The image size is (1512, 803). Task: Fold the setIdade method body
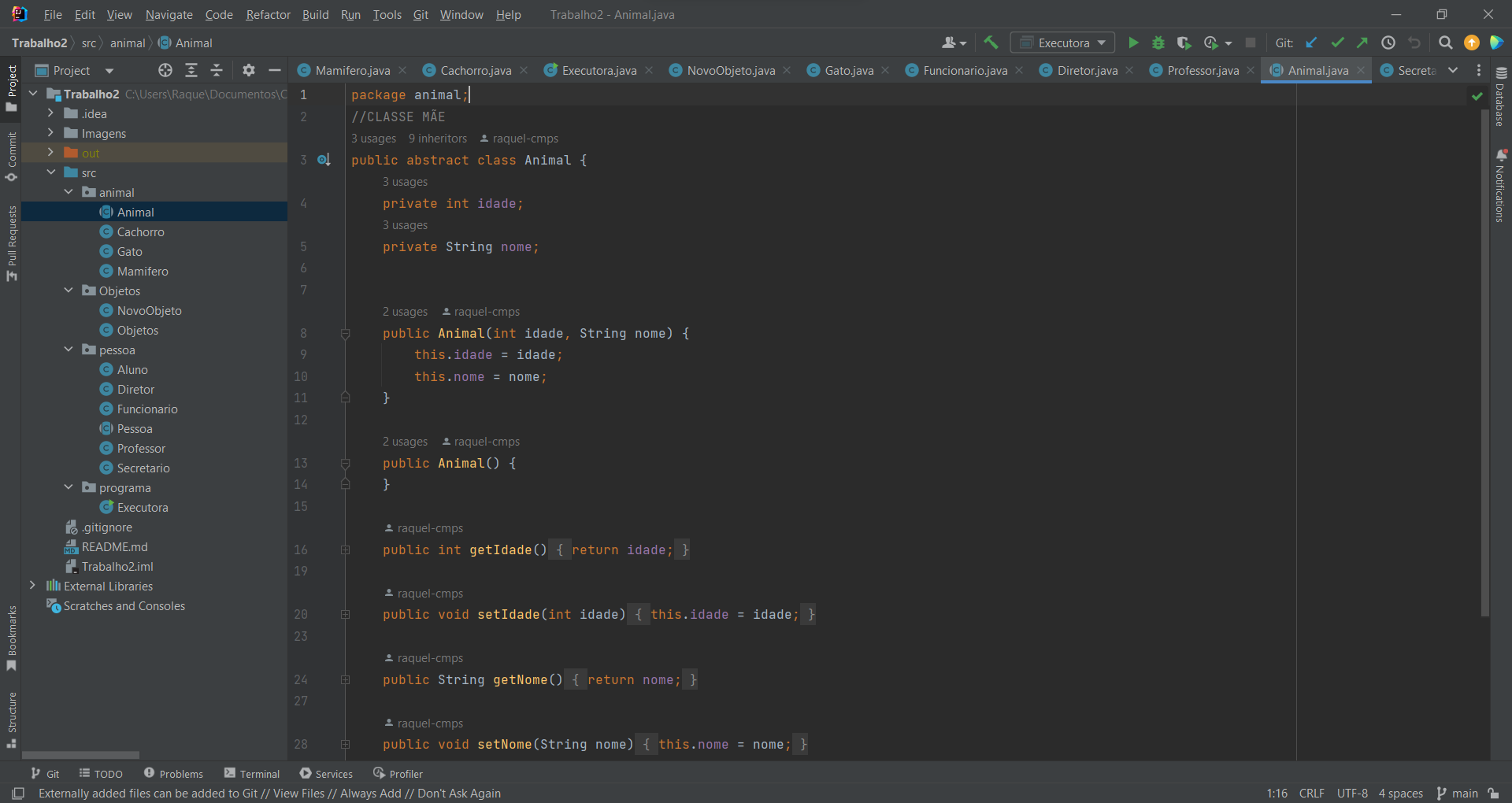(x=345, y=614)
